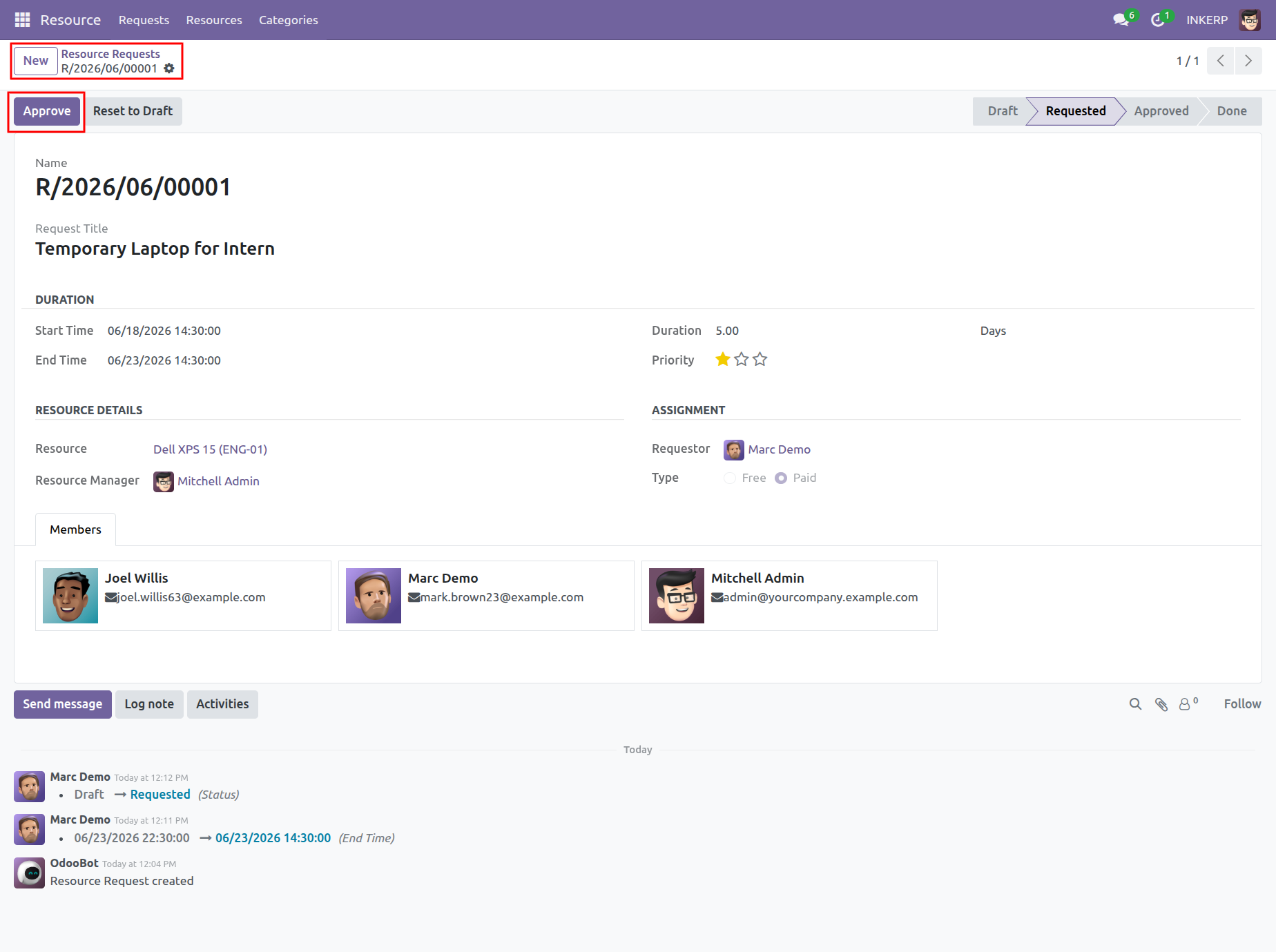
Task: Open the Resources menu
Action: (x=214, y=20)
